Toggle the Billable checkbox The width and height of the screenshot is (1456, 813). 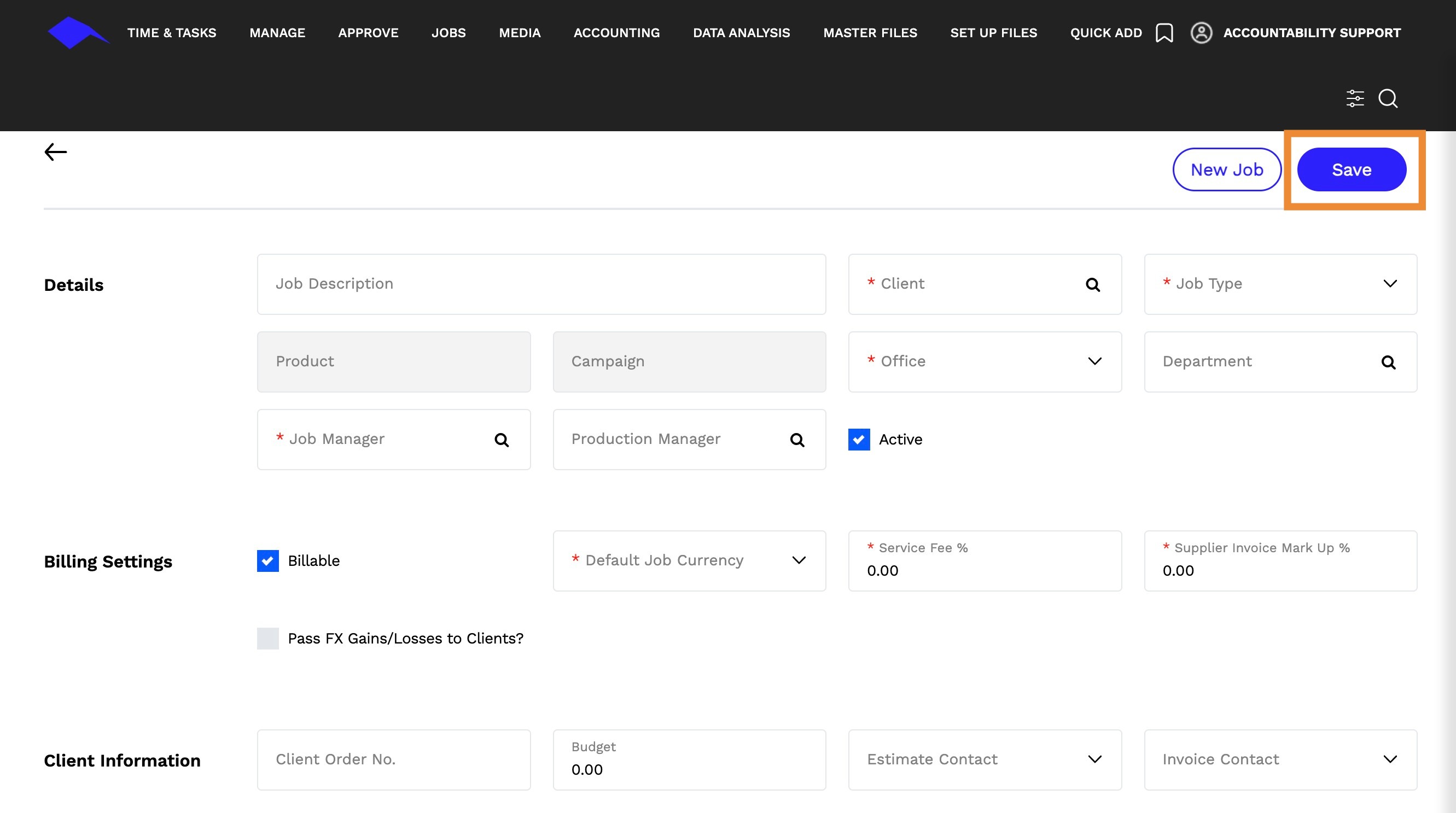(x=268, y=561)
